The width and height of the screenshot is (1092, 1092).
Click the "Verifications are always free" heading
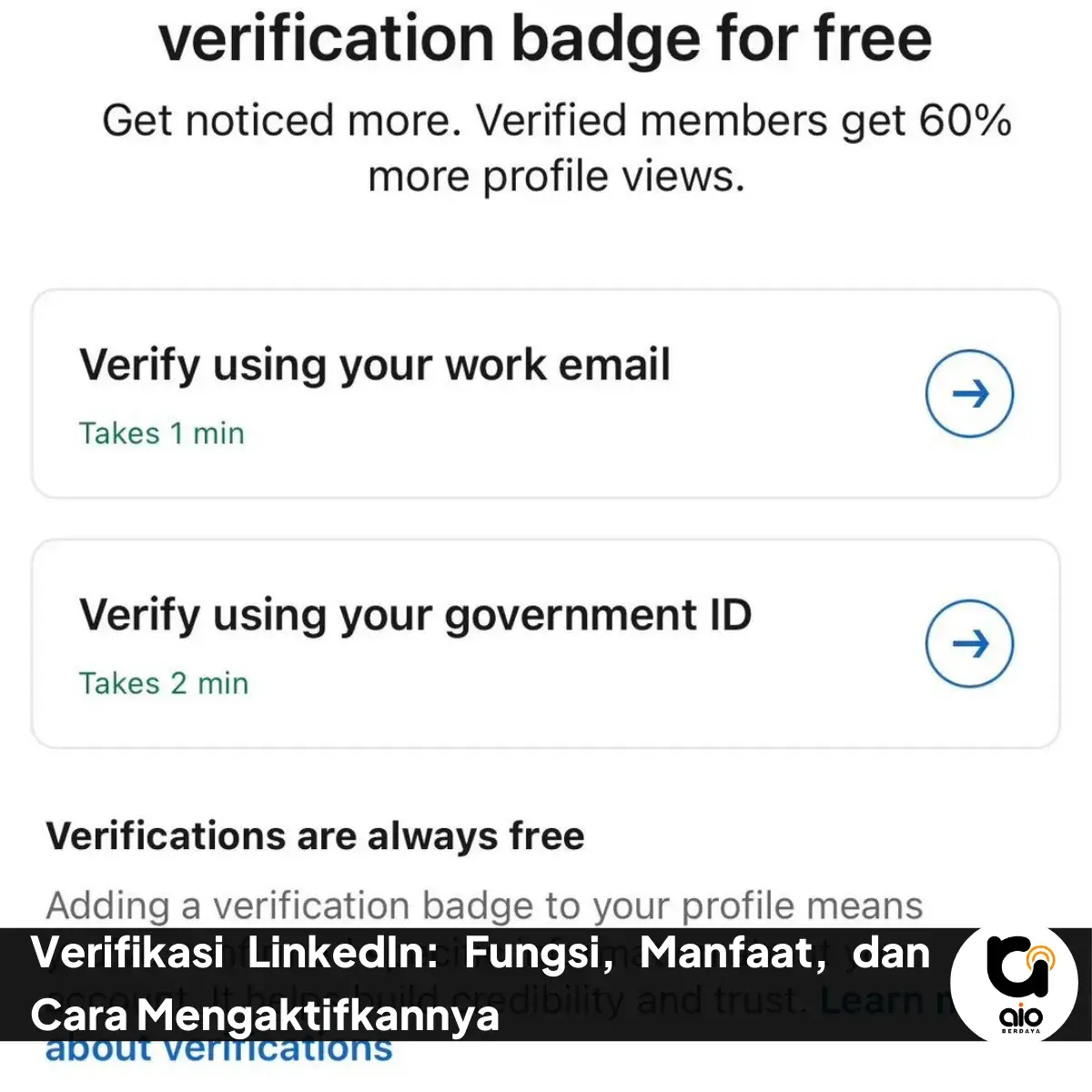(315, 835)
